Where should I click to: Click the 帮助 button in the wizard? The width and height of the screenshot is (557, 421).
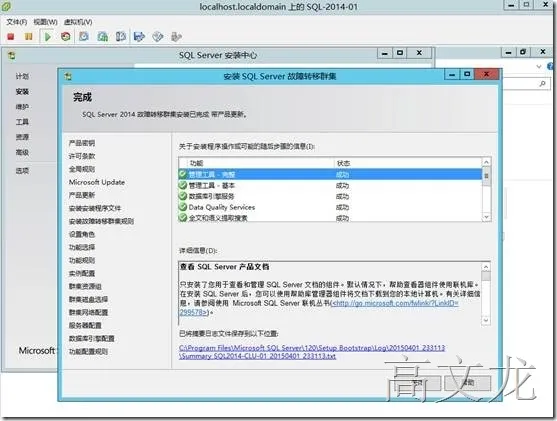pyautogui.click(x=468, y=383)
